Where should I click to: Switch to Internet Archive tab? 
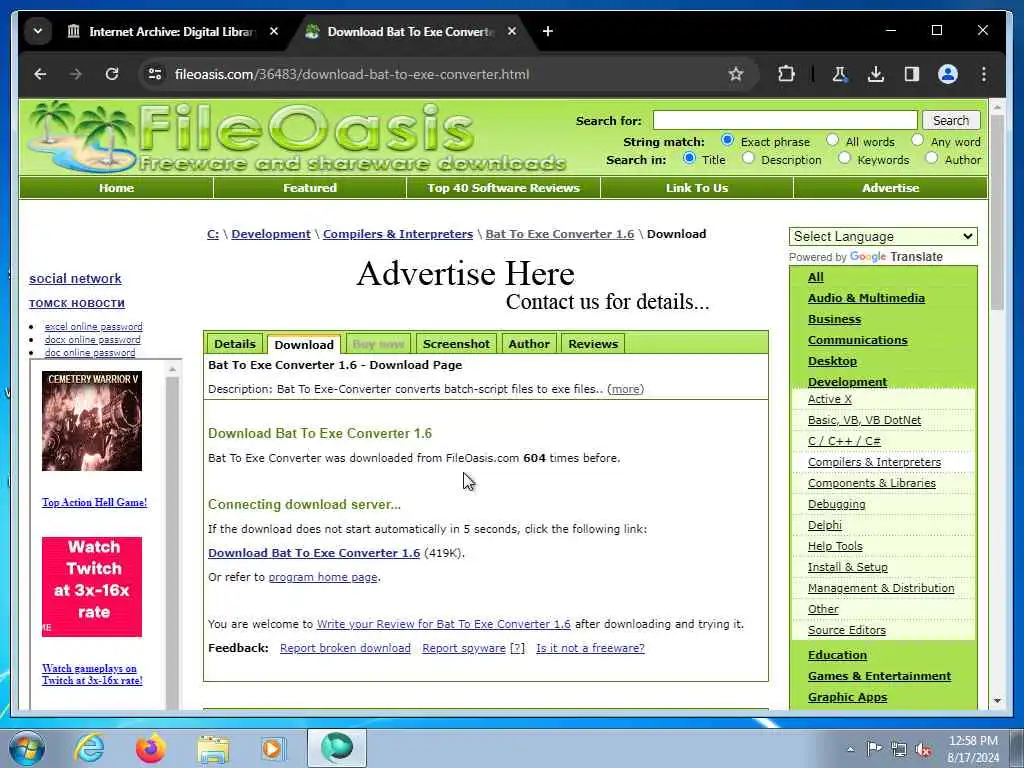(x=170, y=31)
